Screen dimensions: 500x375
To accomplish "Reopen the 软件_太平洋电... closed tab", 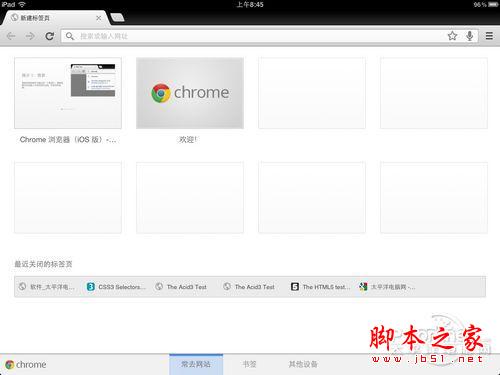I will pos(47,287).
